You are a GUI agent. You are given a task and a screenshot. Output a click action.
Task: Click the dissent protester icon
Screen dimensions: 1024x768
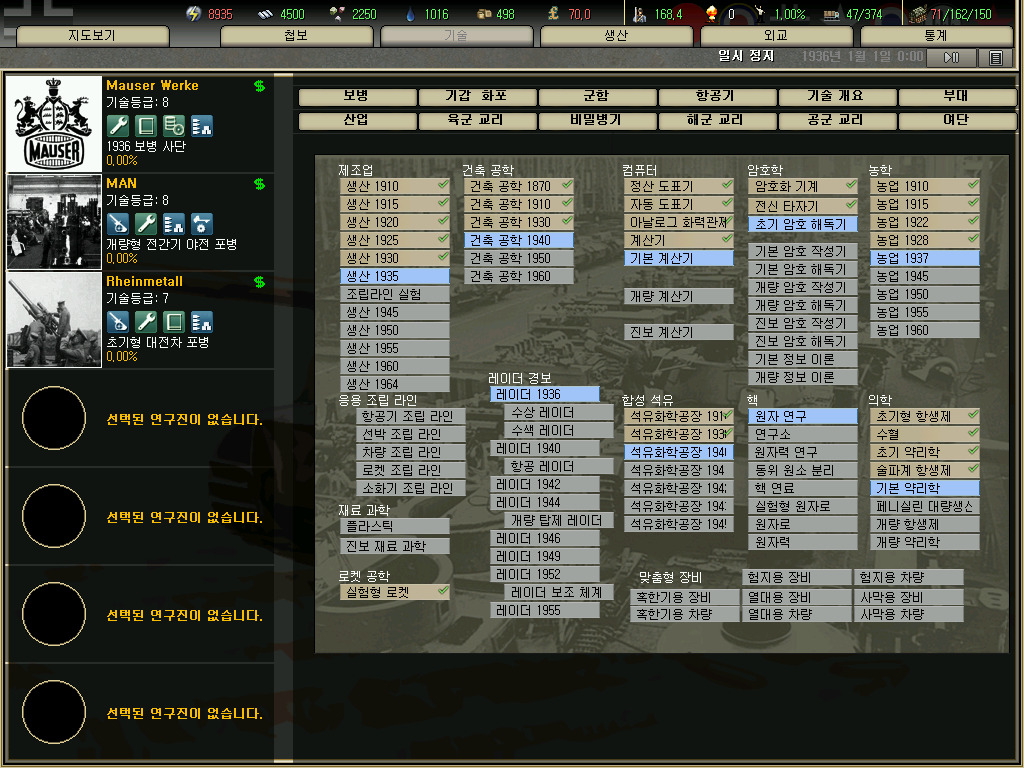[x=760, y=14]
